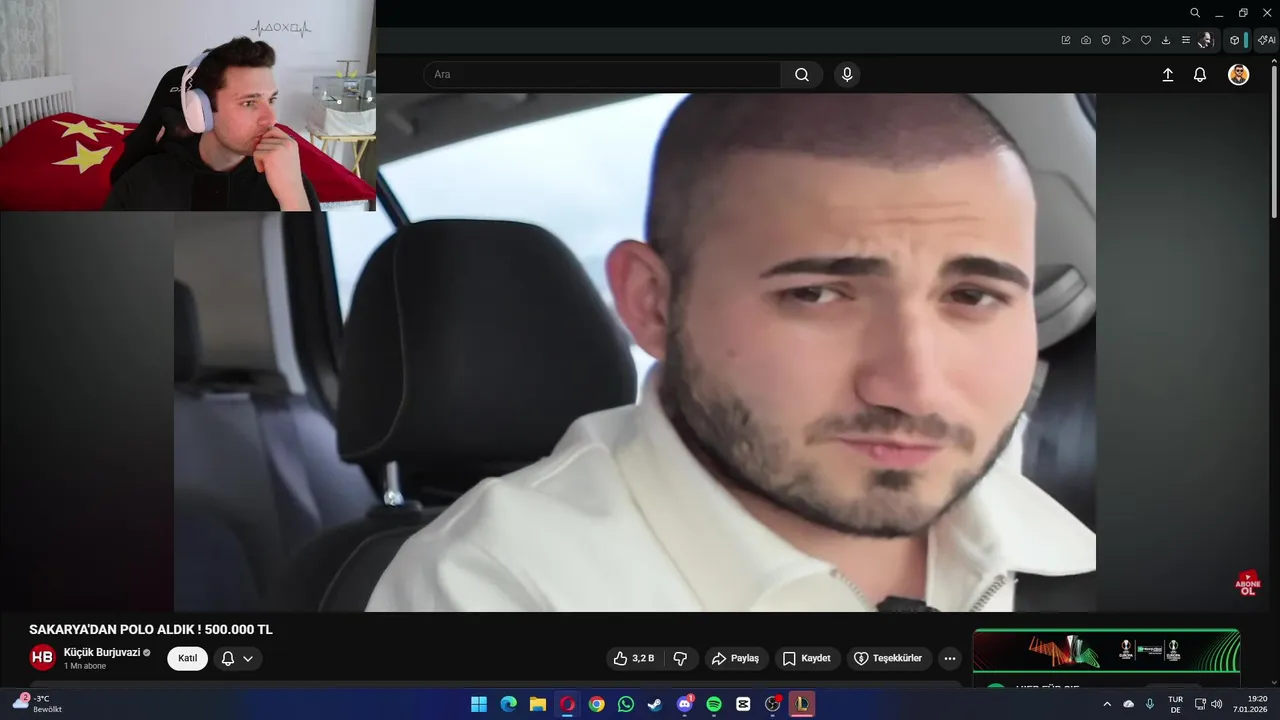
Task: Take a snapshot with camera icon
Action: pyautogui.click(x=1086, y=40)
